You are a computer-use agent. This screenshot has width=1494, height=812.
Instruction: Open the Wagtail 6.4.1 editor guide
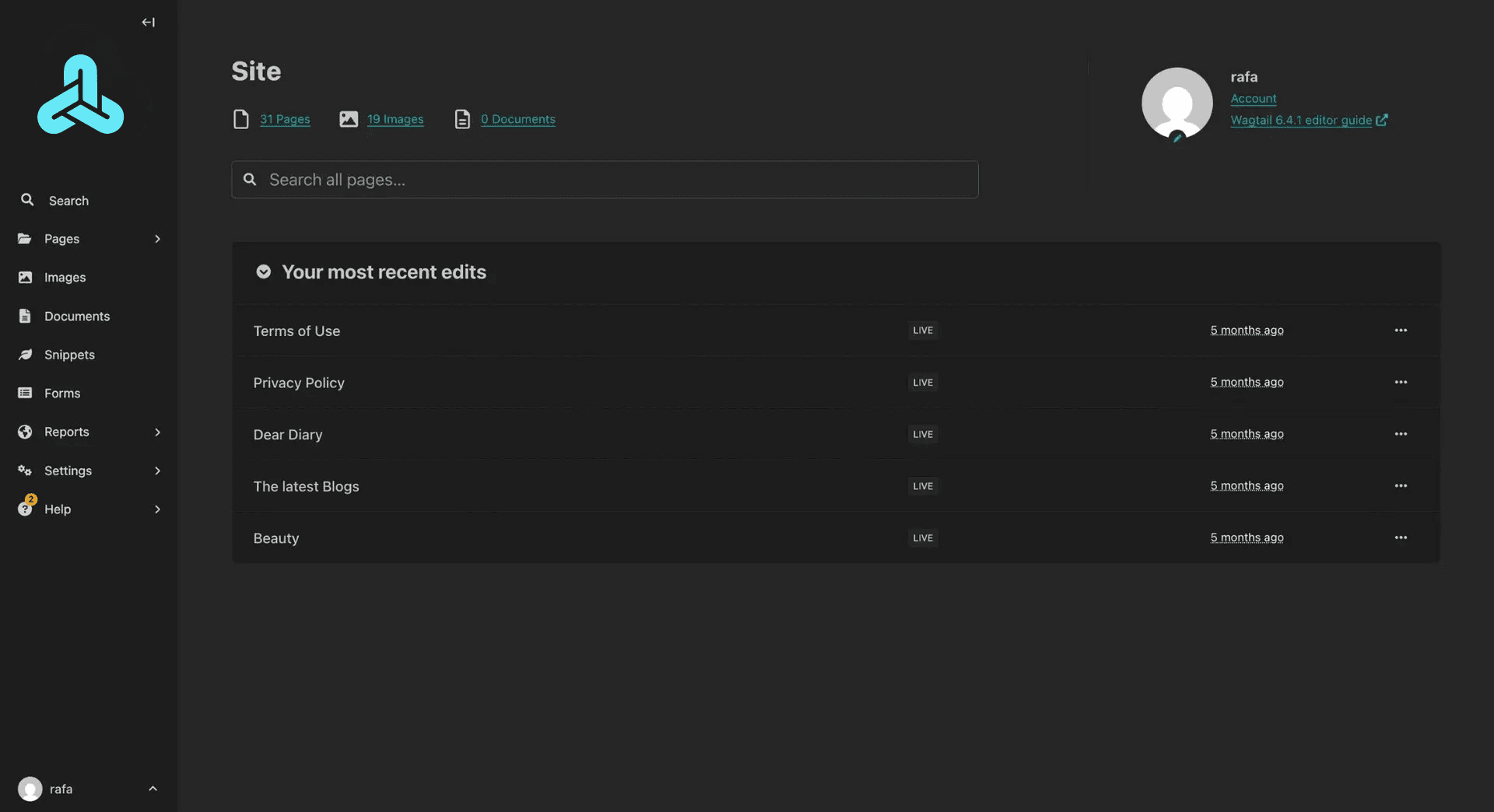(1301, 121)
